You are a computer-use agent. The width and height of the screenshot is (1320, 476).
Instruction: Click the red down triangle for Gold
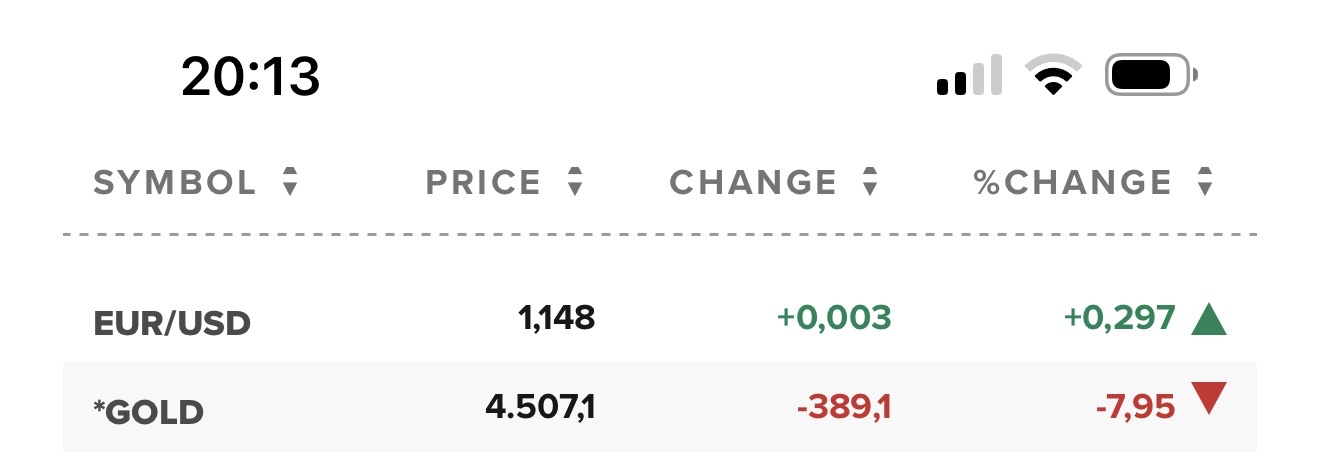1209,398
